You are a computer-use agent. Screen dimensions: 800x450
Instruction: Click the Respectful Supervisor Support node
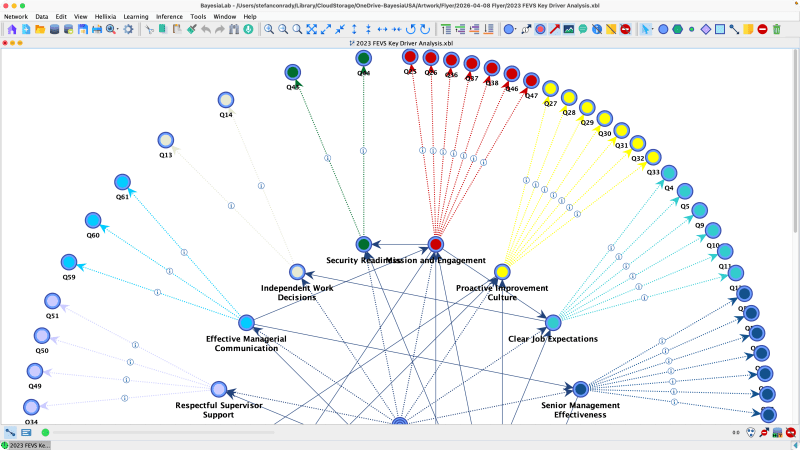click(219, 389)
